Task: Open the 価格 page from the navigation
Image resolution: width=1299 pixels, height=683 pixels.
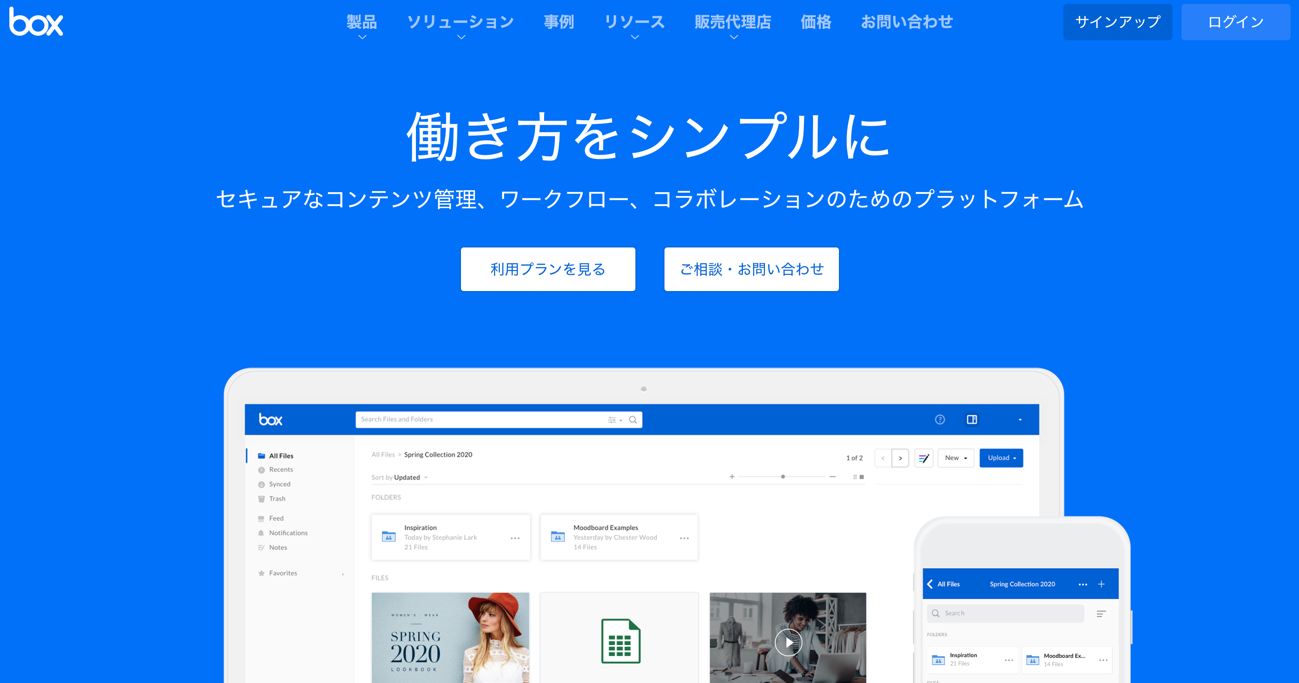Action: [816, 21]
